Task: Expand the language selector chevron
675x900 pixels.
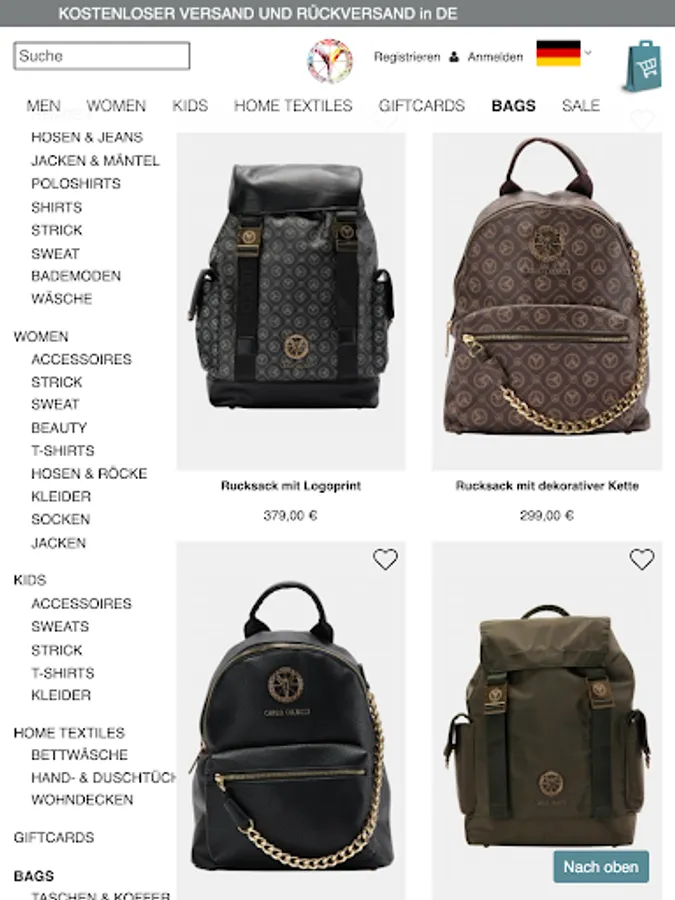Action: (588, 52)
